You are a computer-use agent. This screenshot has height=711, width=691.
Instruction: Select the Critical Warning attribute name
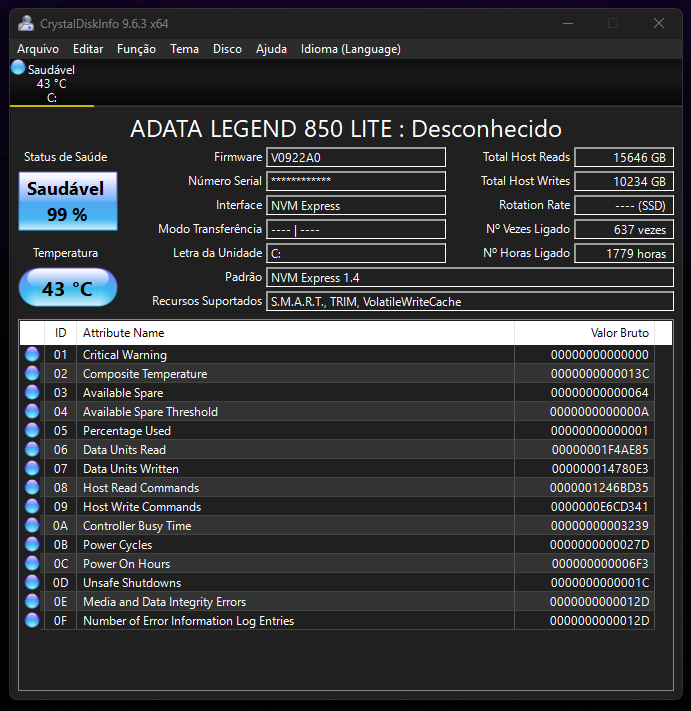pyautogui.click(x=125, y=355)
